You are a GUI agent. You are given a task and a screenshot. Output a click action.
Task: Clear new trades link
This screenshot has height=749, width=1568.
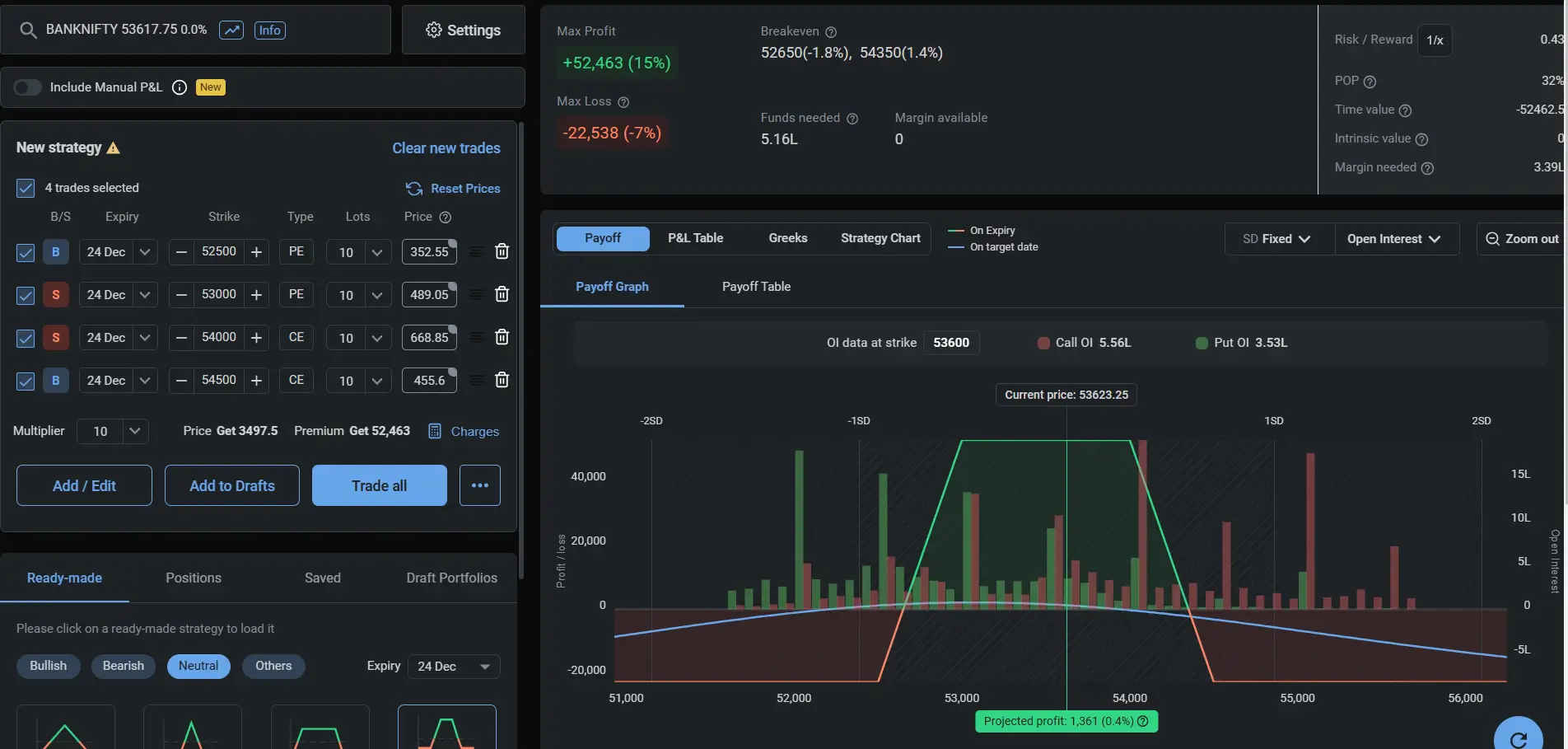446,148
